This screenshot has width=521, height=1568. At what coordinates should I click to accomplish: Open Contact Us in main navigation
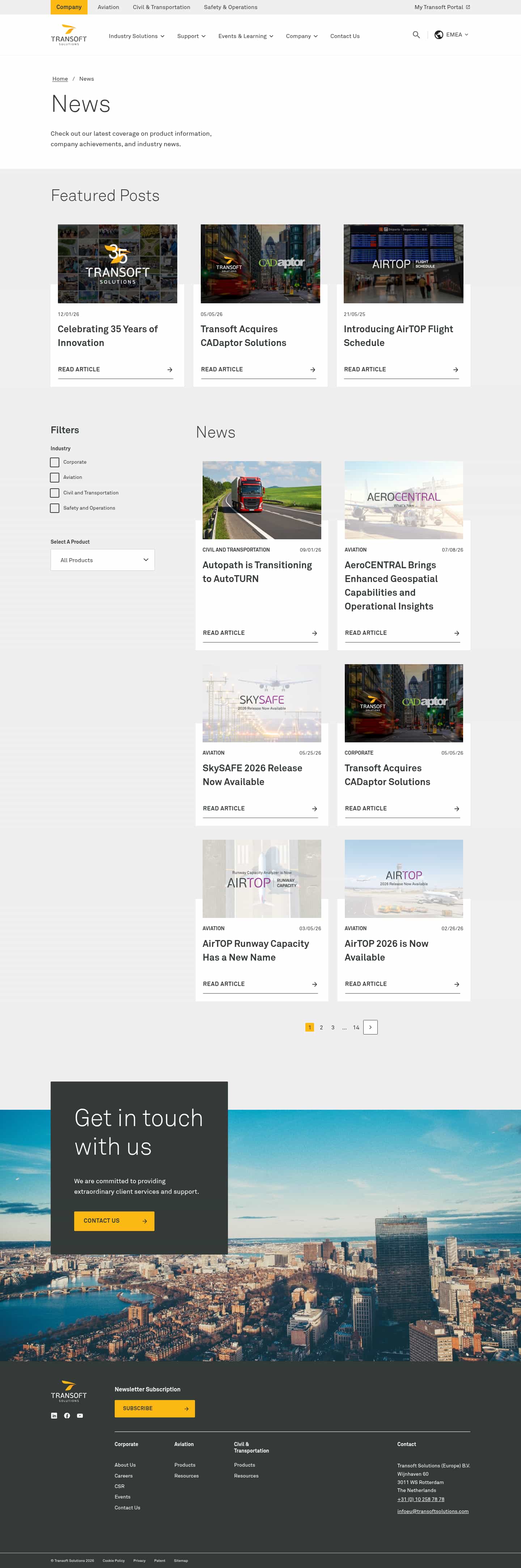coord(345,36)
